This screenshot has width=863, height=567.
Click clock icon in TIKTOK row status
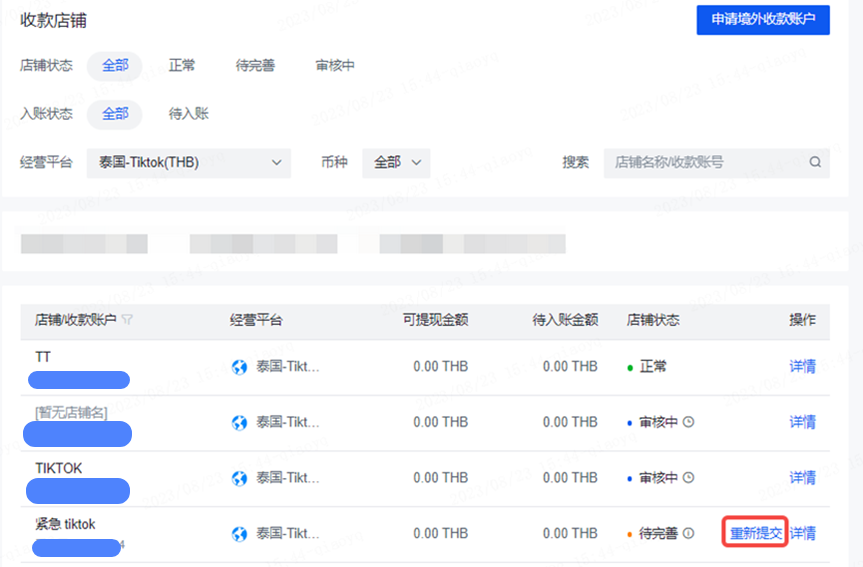688,478
